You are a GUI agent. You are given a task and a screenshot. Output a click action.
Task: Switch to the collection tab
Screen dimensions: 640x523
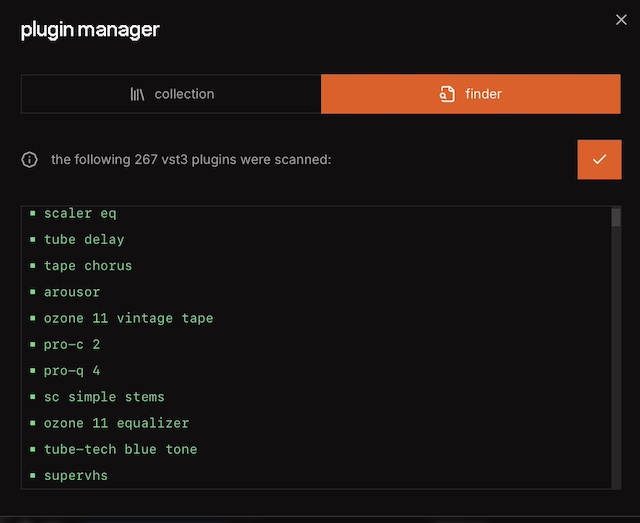coord(171,94)
